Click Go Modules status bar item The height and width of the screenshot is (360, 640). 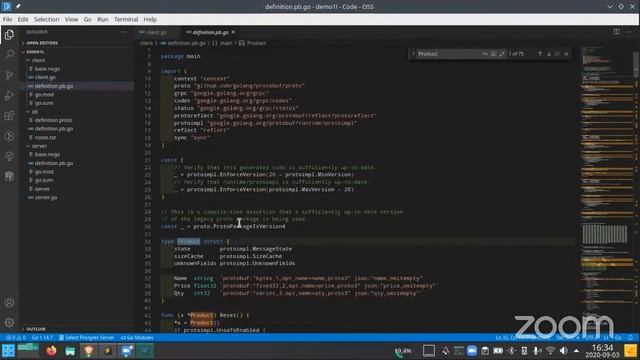[137, 338]
